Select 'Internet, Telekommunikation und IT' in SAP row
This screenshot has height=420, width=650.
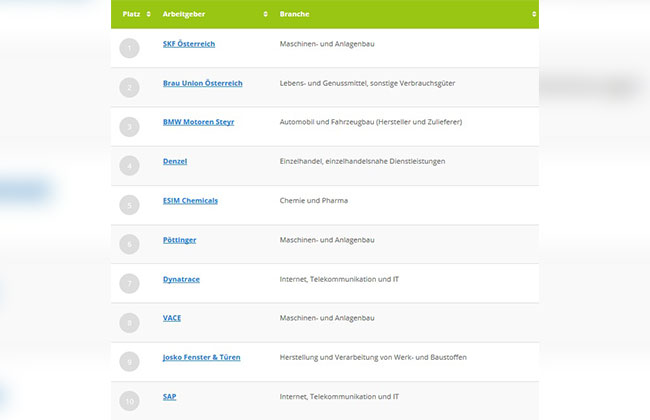click(x=339, y=397)
